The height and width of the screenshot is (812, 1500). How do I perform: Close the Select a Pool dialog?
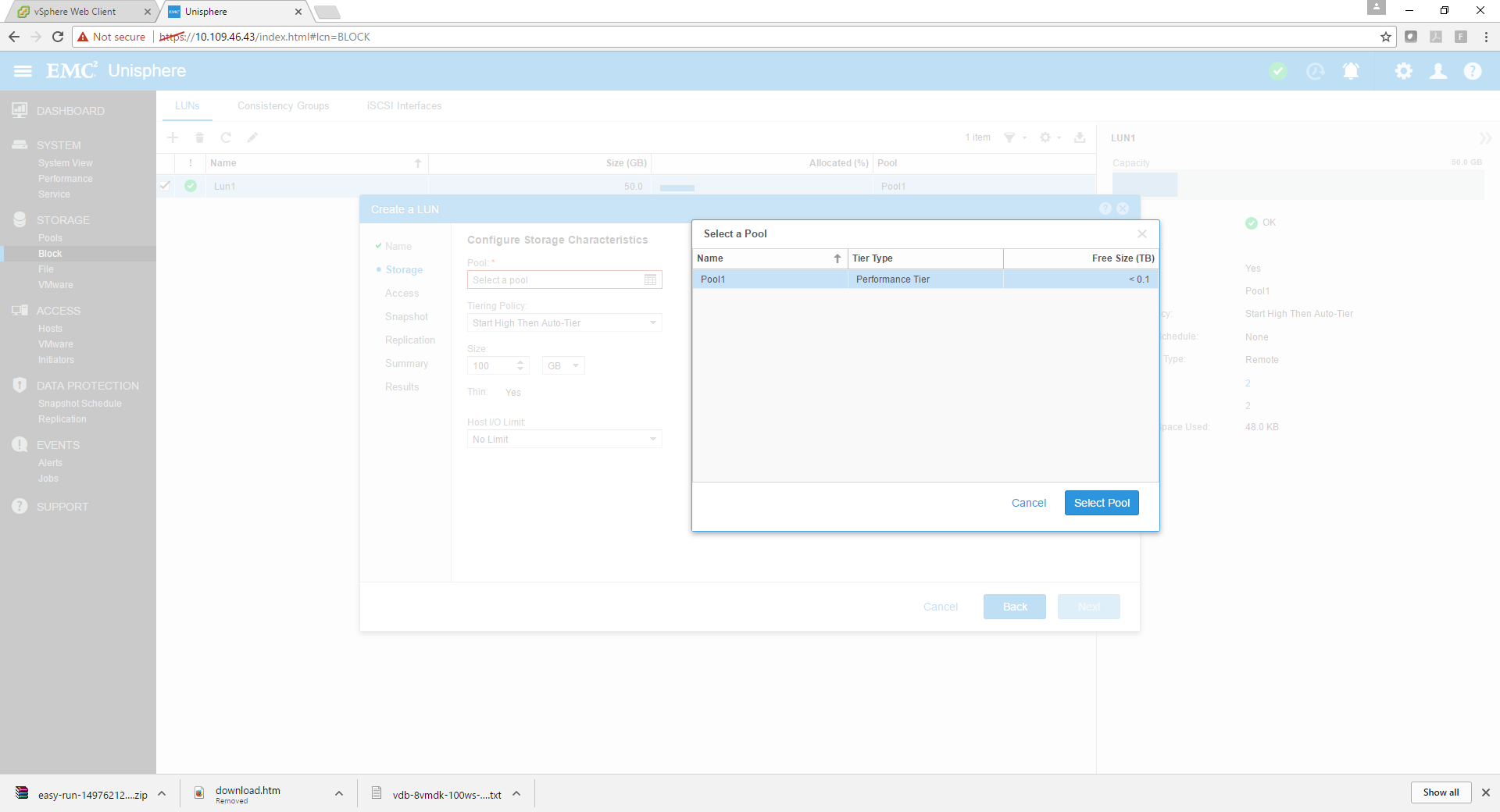click(1142, 233)
